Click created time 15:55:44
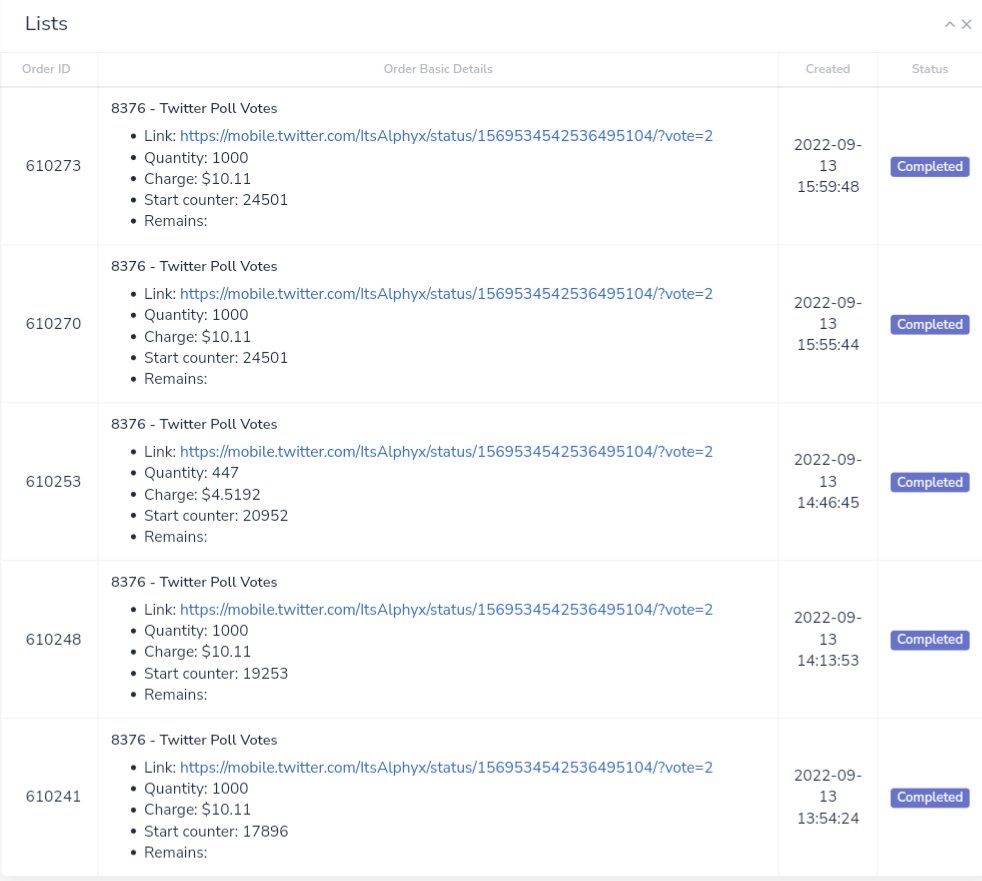Image resolution: width=982 pixels, height=881 pixels. coord(828,344)
